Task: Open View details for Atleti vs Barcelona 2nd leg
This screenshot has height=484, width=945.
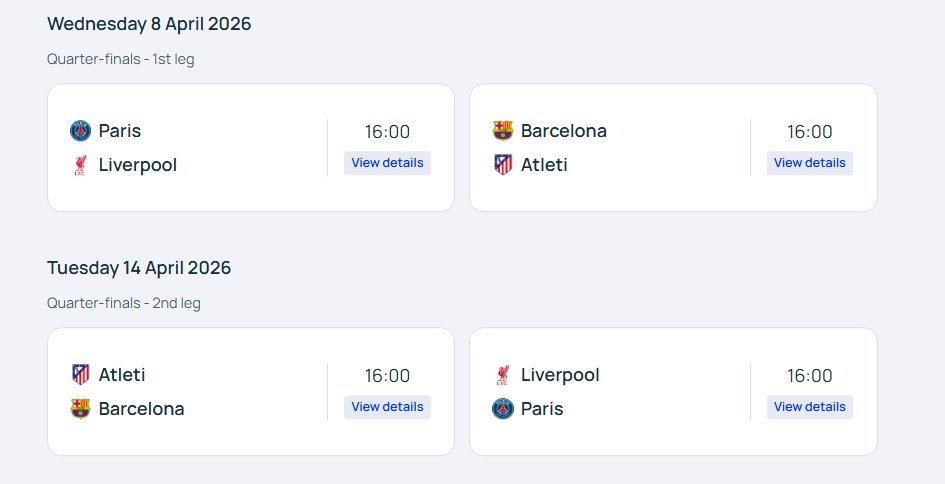Action: 388,407
